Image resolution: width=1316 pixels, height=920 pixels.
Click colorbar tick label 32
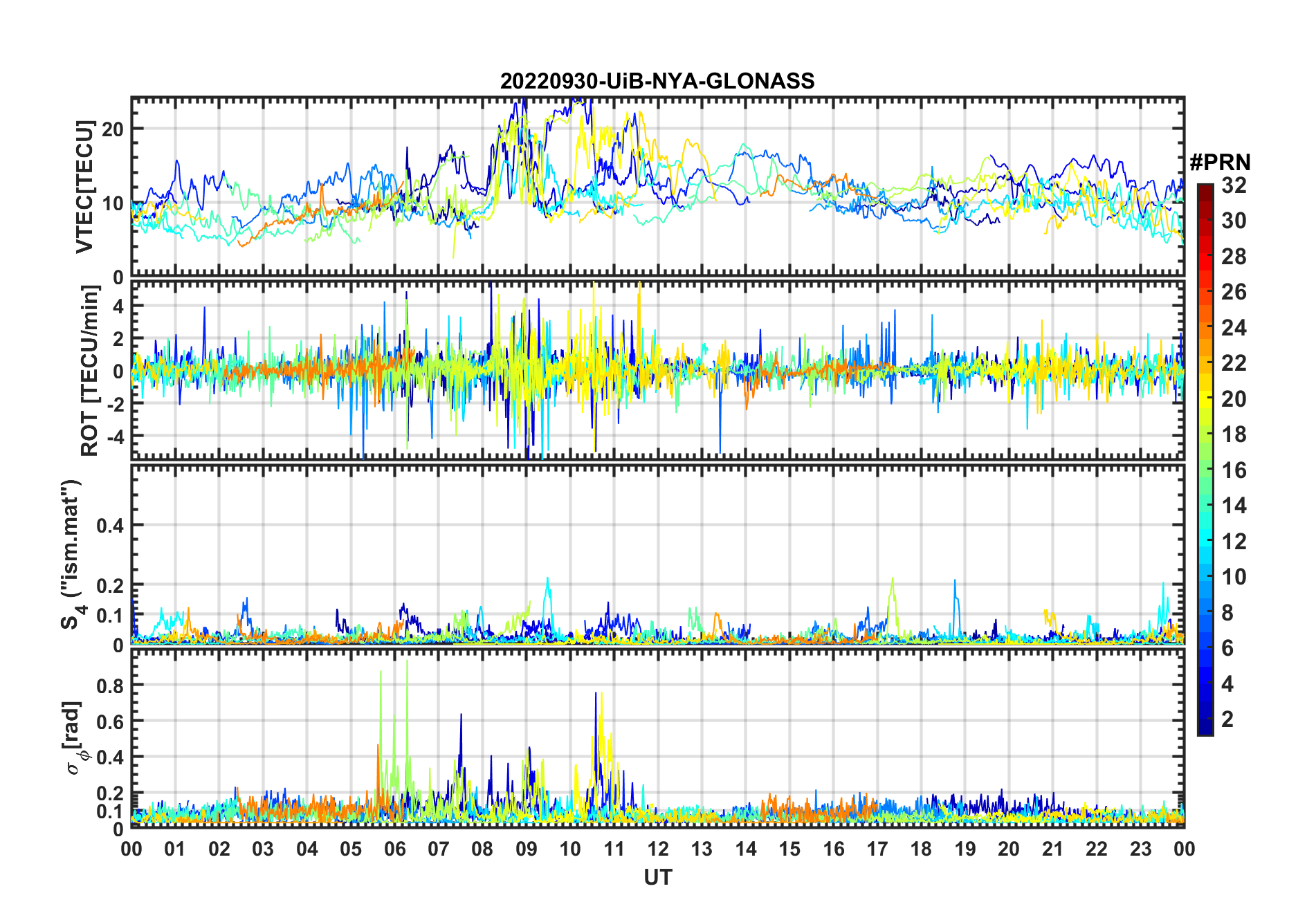(1234, 185)
